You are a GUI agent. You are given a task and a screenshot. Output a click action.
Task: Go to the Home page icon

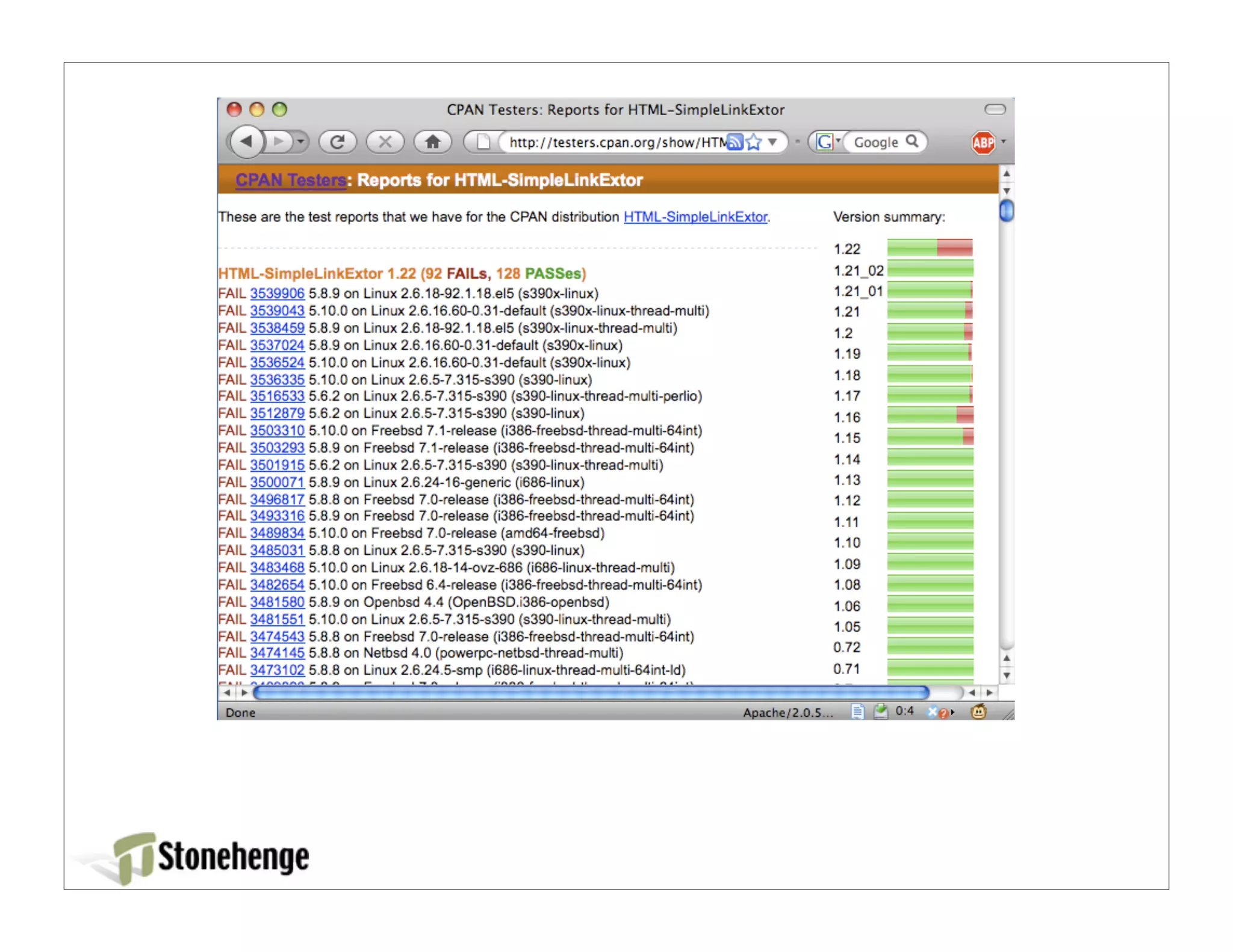pos(433,142)
